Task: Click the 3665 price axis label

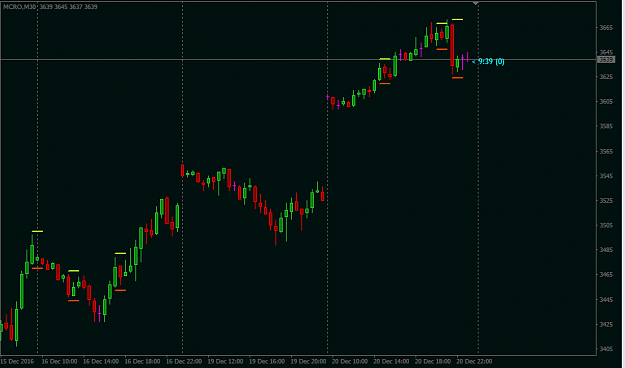Action: click(x=606, y=28)
